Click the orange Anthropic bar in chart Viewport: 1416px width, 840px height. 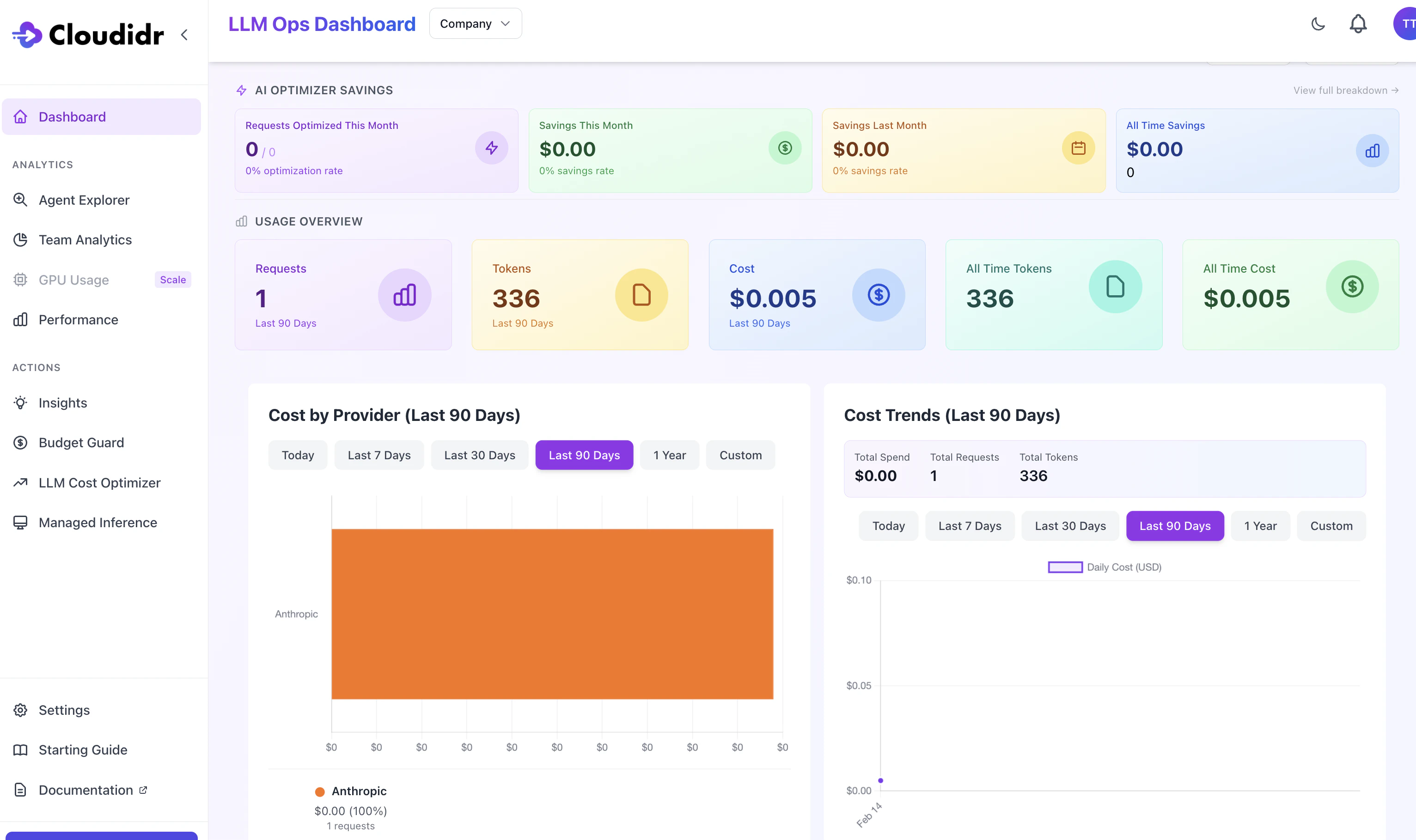552,614
